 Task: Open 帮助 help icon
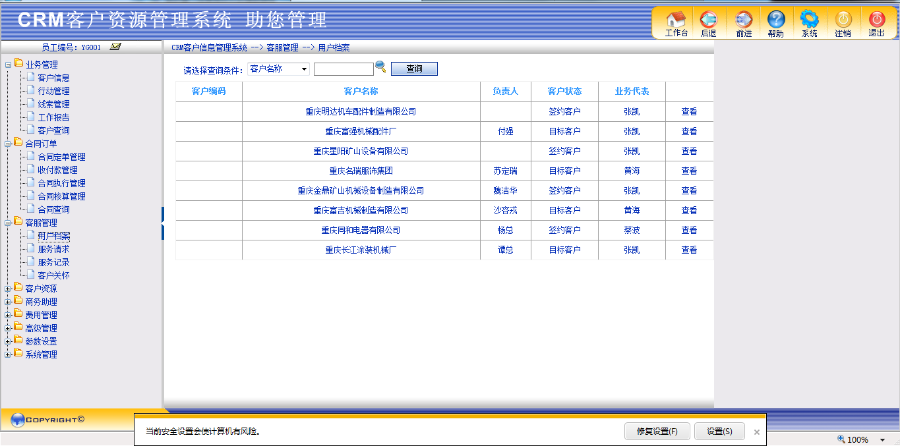[x=776, y=20]
